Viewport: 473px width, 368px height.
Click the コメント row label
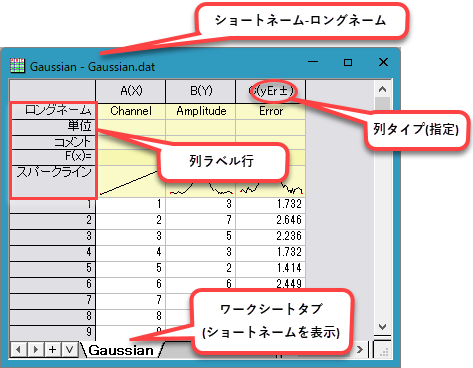53,143
